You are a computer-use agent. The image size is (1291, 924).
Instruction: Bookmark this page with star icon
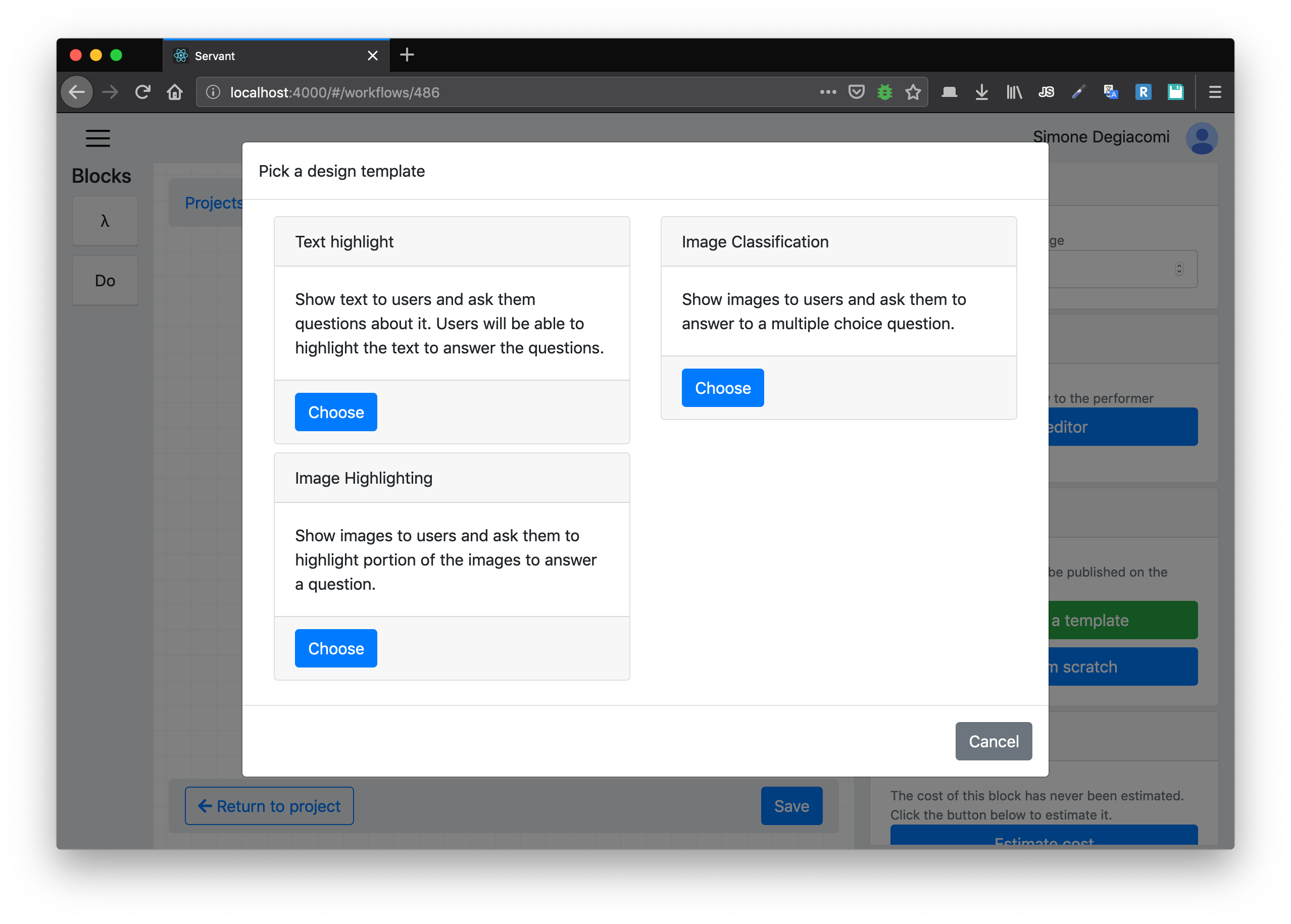[x=913, y=92]
